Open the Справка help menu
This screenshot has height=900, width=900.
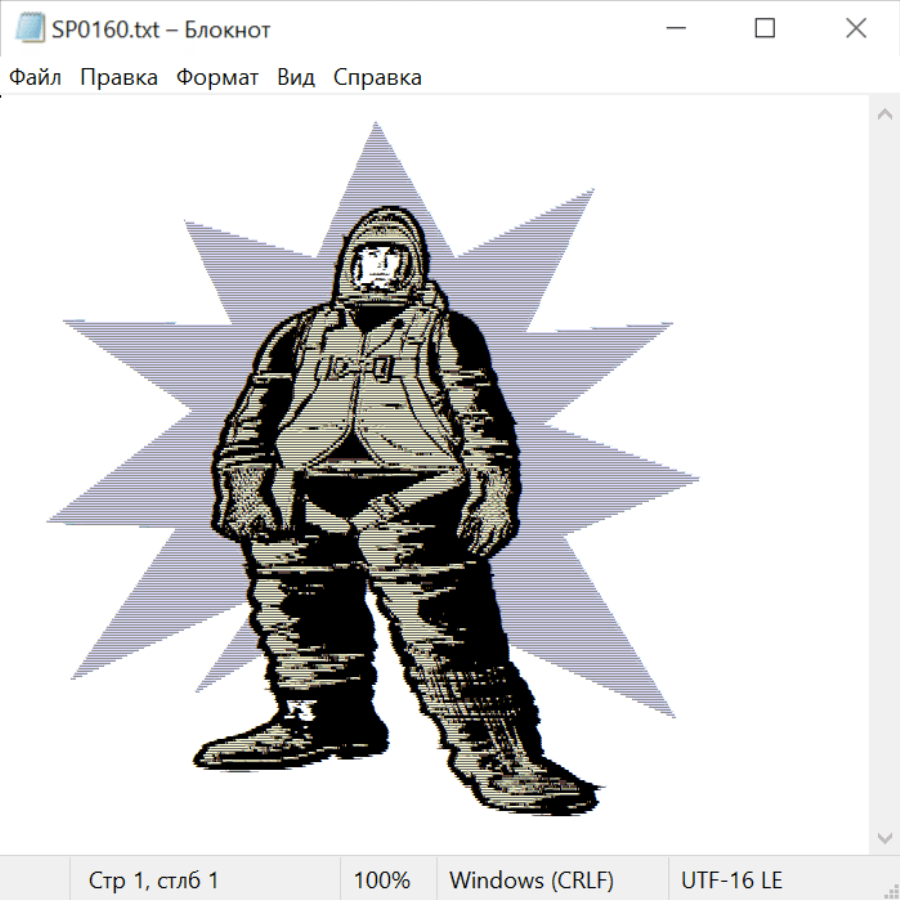[x=377, y=78]
